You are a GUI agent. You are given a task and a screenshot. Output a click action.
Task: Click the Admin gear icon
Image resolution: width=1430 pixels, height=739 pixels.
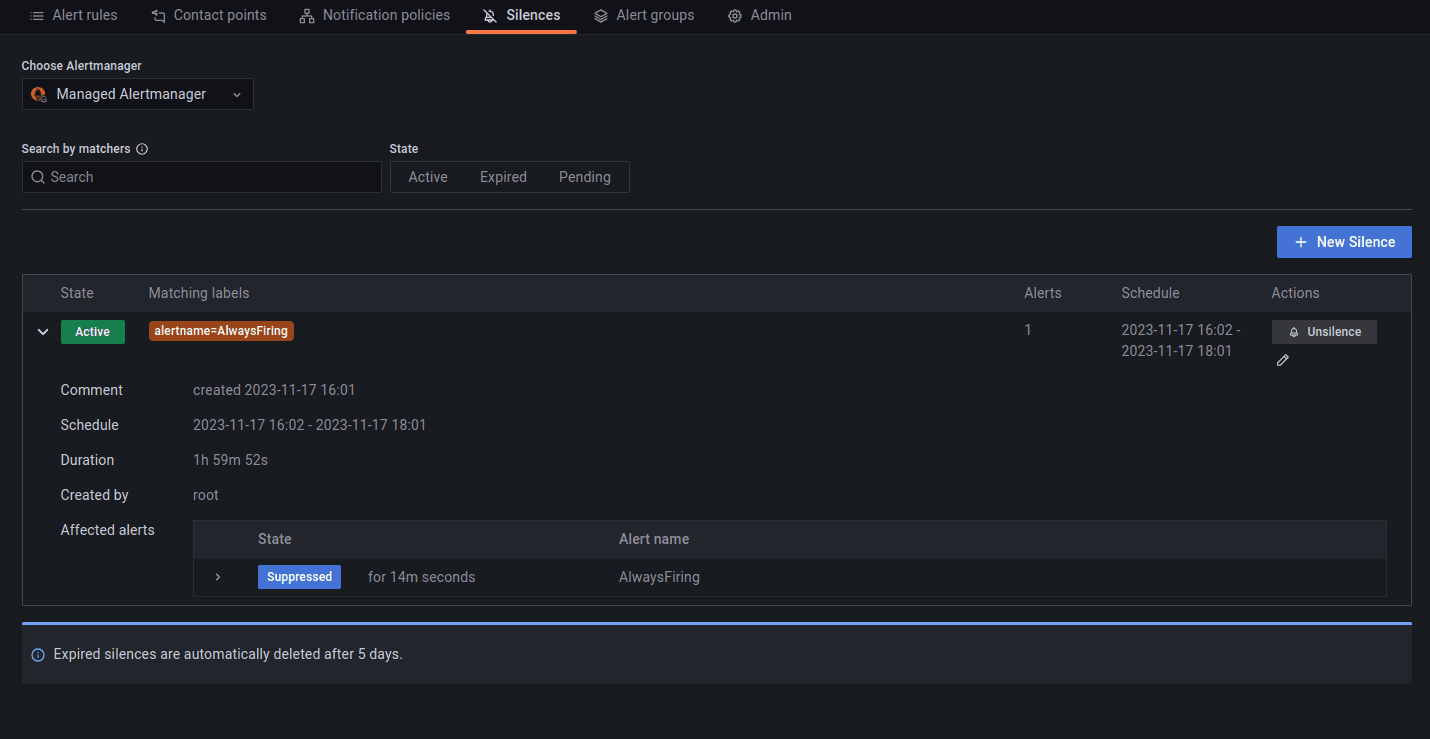[x=735, y=16]
